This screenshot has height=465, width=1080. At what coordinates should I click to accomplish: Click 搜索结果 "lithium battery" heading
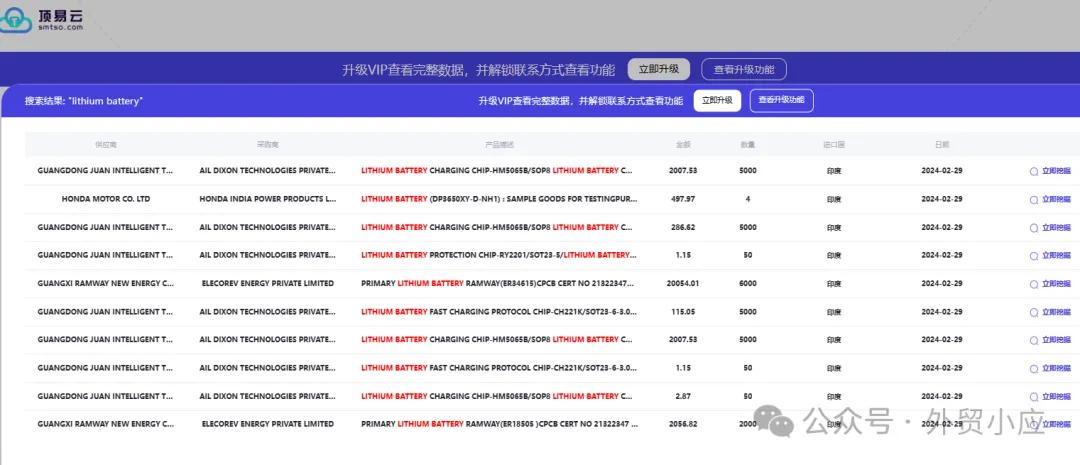[84, 101]
